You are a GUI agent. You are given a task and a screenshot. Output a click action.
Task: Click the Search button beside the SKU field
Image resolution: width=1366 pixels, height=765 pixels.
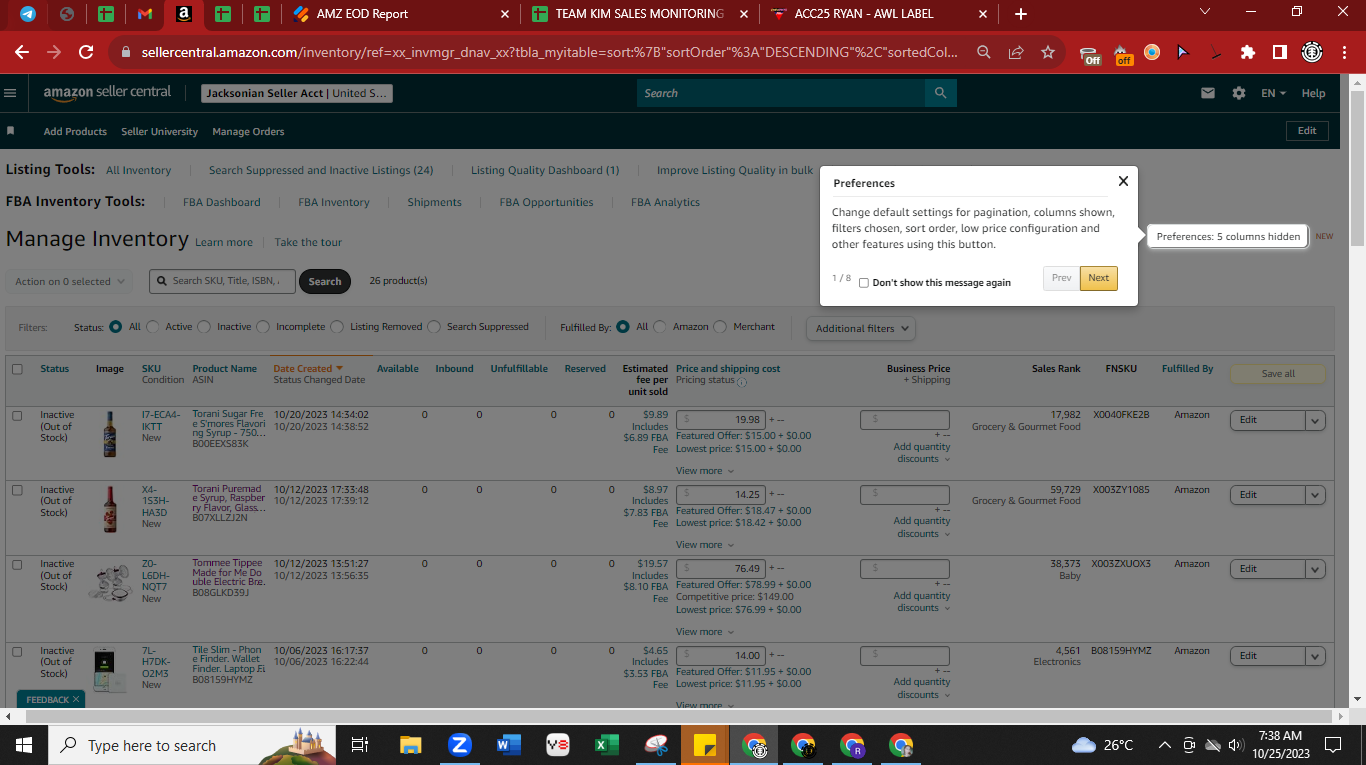click(325, 282)
